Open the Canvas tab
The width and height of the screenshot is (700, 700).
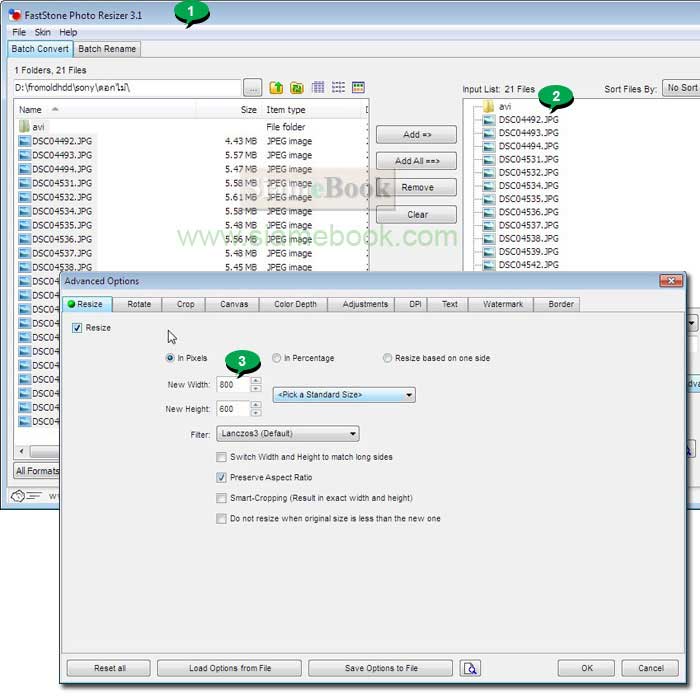pos(233,304)
